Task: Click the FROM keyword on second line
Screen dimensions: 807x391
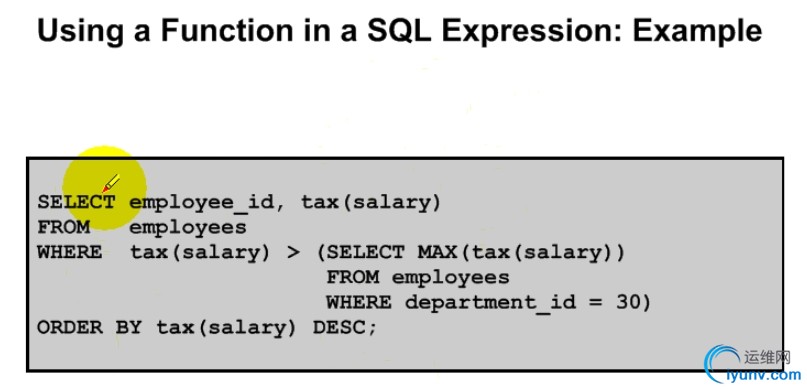Action: [x=63, y=227]
